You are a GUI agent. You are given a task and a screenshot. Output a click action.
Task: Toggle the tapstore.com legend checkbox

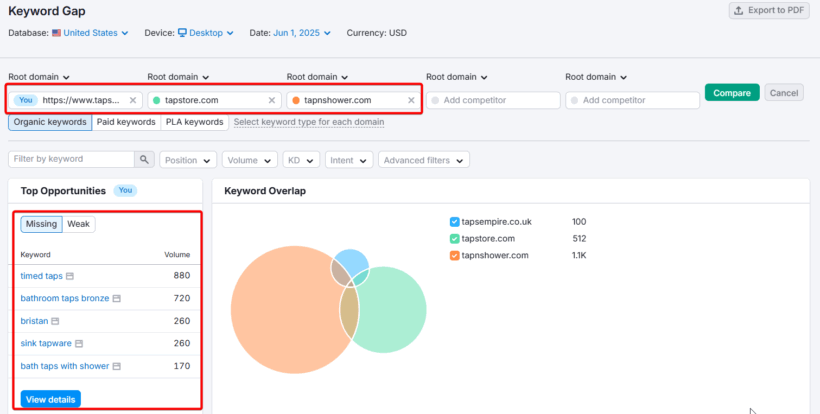pos(454,239)
